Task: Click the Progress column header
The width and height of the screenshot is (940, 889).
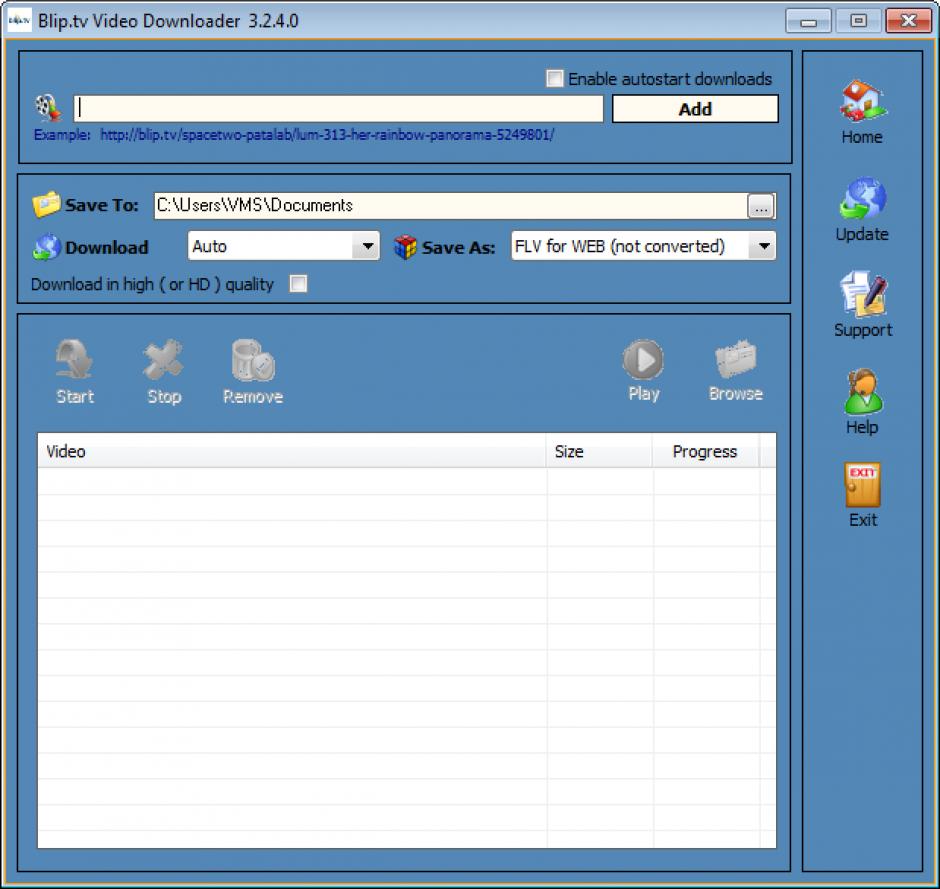Action: 704,452
